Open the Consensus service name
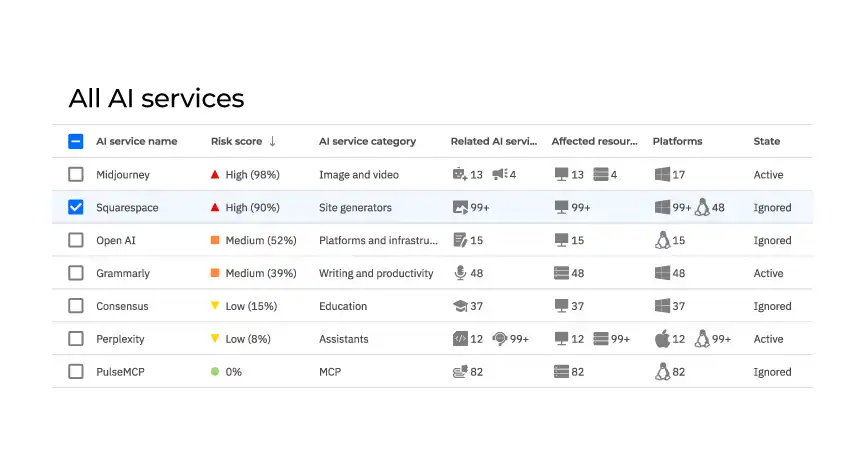The width and height of the screenshot is (865, 460). point(122,306)
